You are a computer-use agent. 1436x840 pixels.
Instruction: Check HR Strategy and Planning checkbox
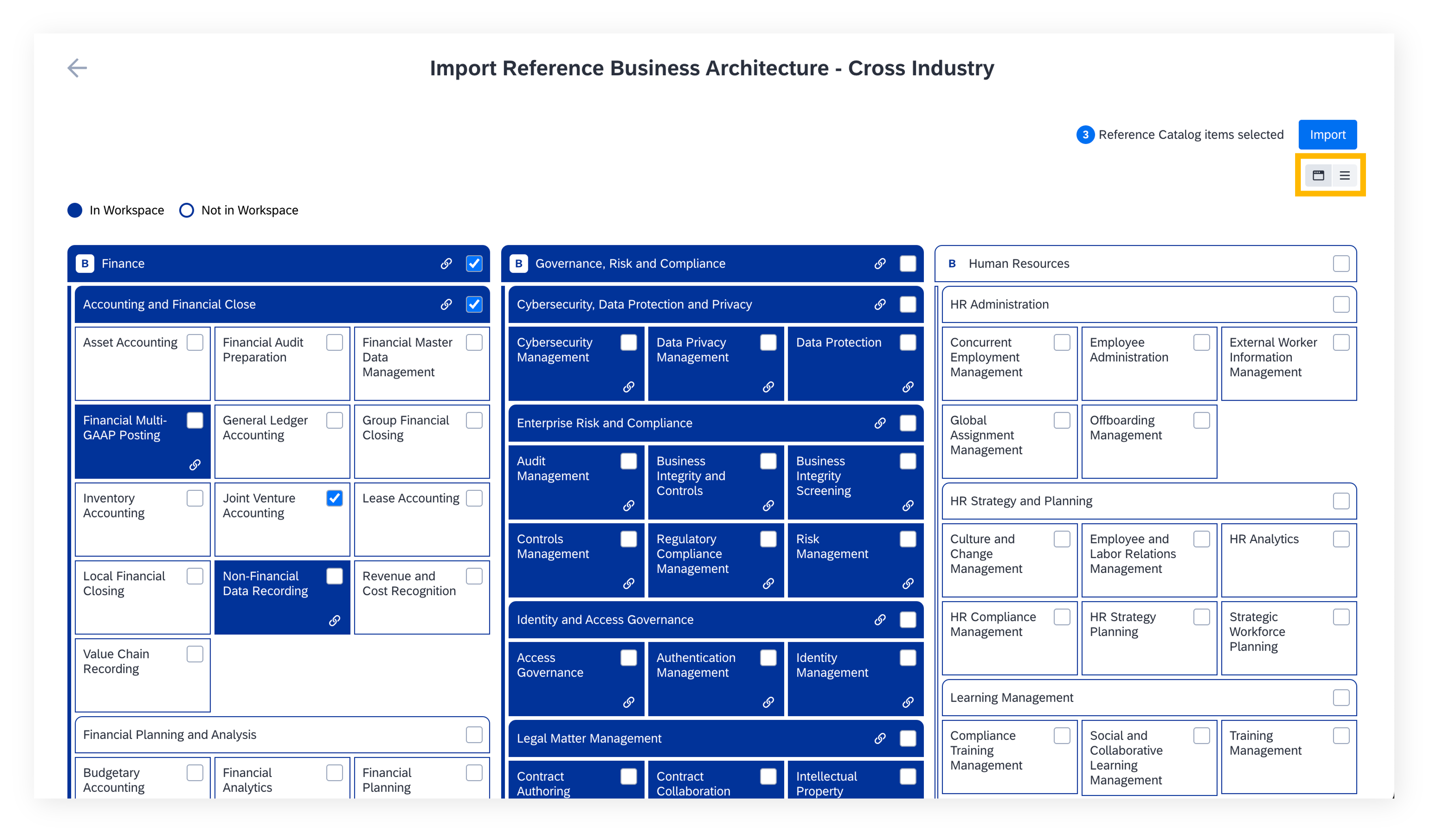[1341, 501]
